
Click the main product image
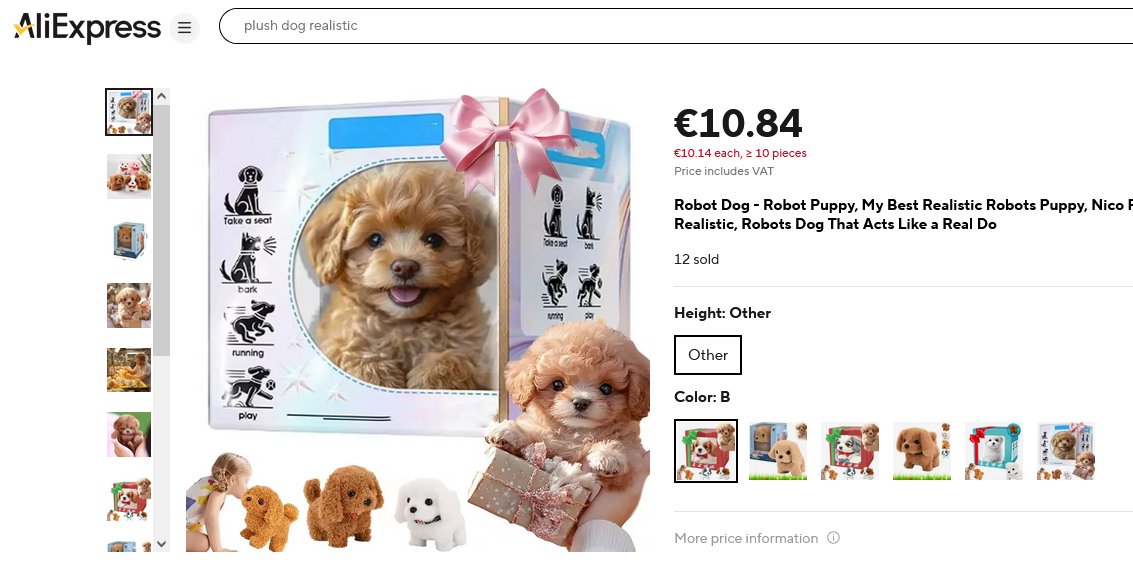coord(418,320)
